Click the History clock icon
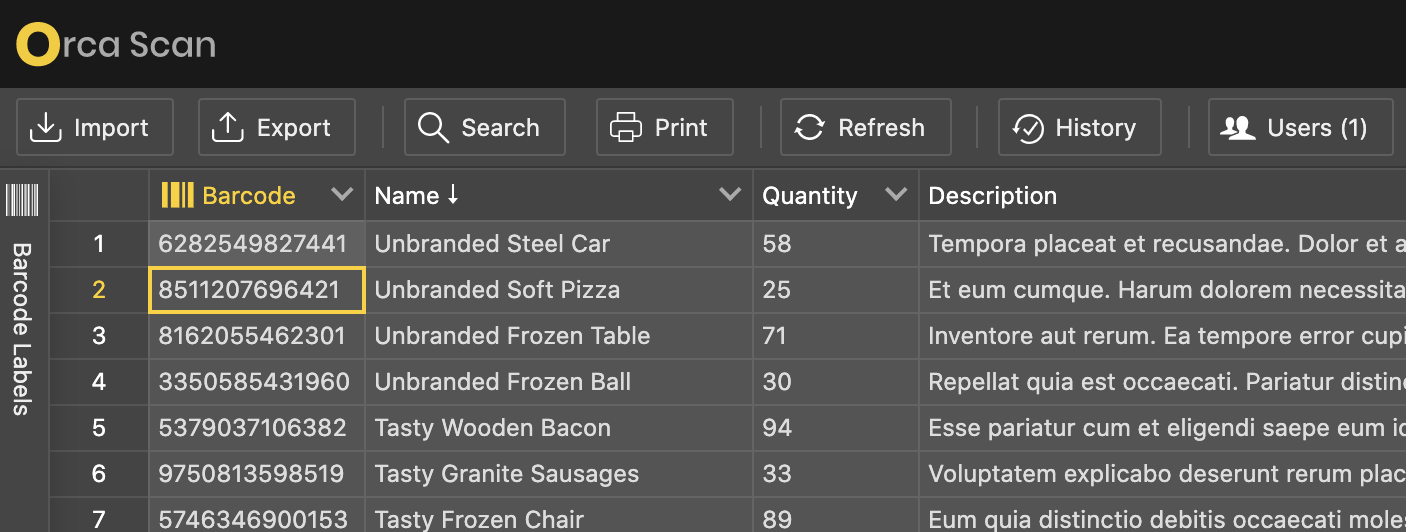Viewport: 1406px width, 532px height. point(1028,128)
